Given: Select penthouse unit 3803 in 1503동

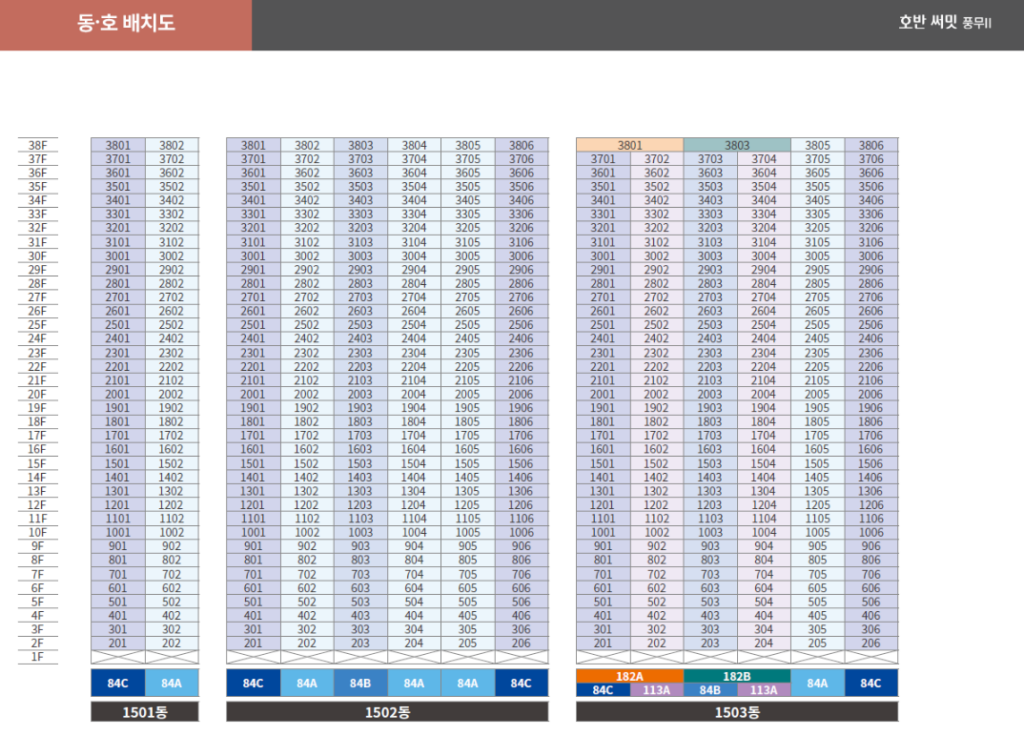Looking at the screenshot, I should point(737,145).
